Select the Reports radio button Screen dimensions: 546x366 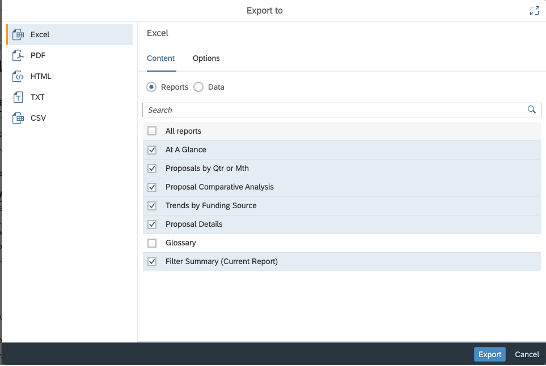click(151, 87)
